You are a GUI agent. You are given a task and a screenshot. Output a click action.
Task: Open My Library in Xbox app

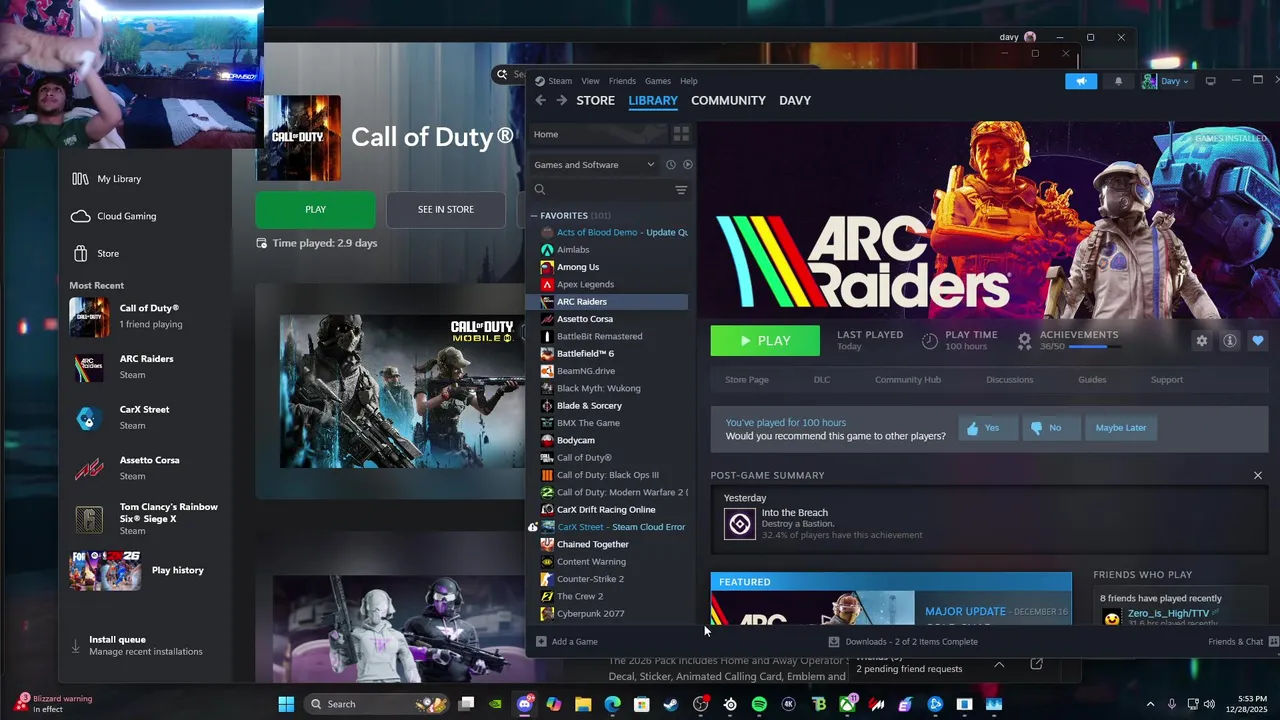click(119, 179)
